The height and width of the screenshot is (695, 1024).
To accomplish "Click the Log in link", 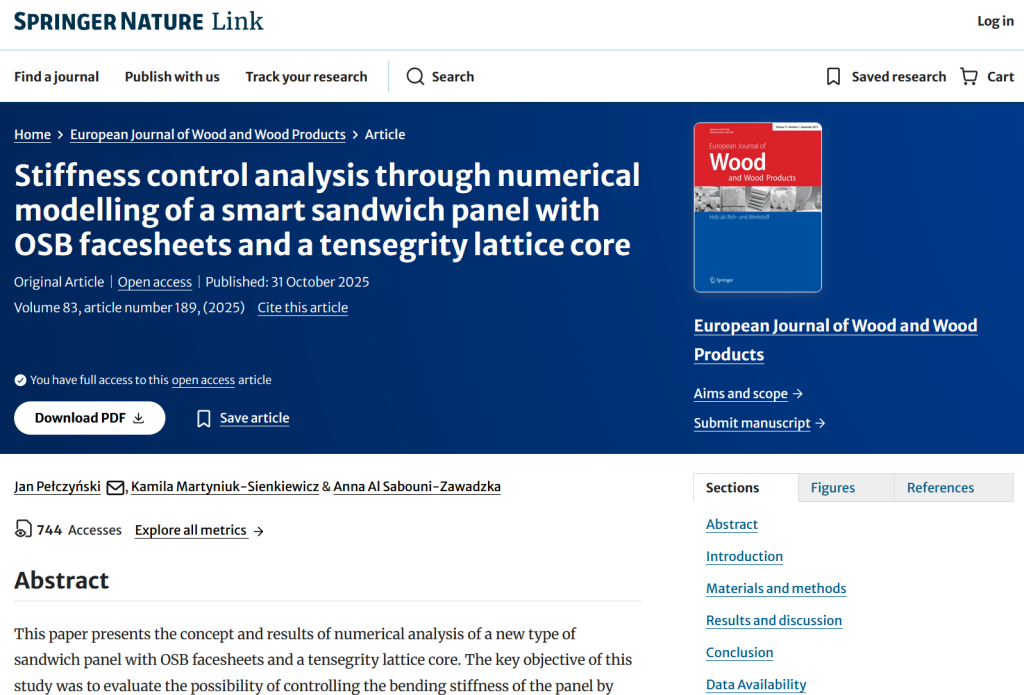I will point(994,21).
